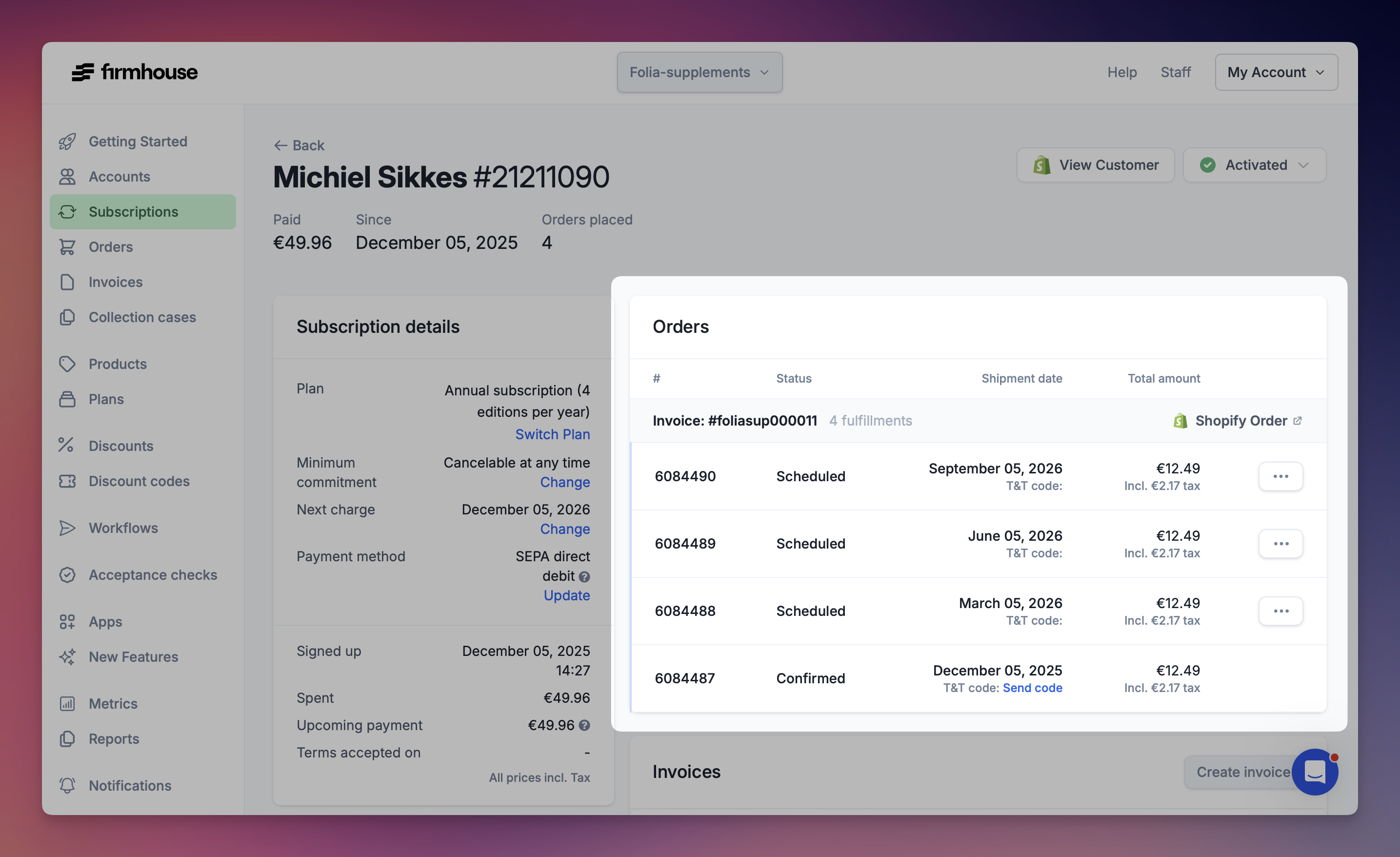The width and height of the screenshot is (1400, 857).
Task: Click the Switch Plan link
Action: [552, 434]
